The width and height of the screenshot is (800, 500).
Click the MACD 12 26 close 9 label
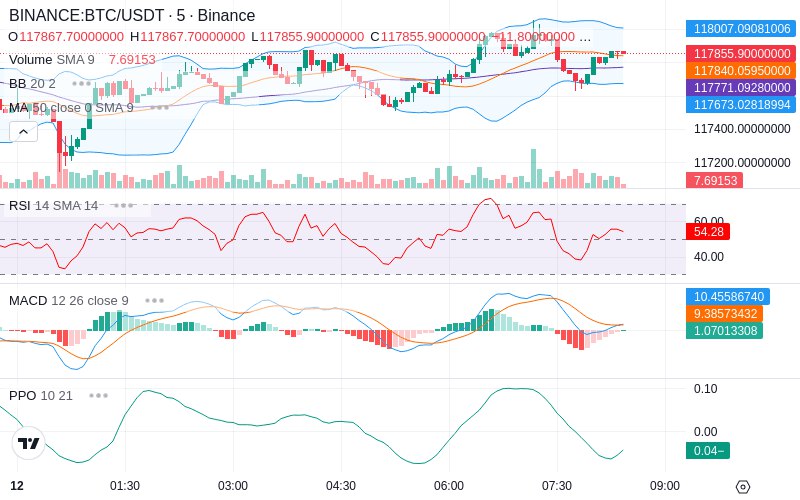[69, 301]
